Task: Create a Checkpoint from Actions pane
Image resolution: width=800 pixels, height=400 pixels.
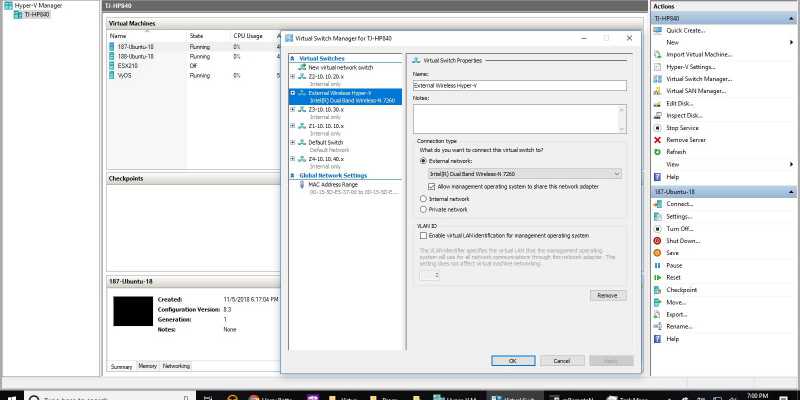Action: (x=682, y=290)
